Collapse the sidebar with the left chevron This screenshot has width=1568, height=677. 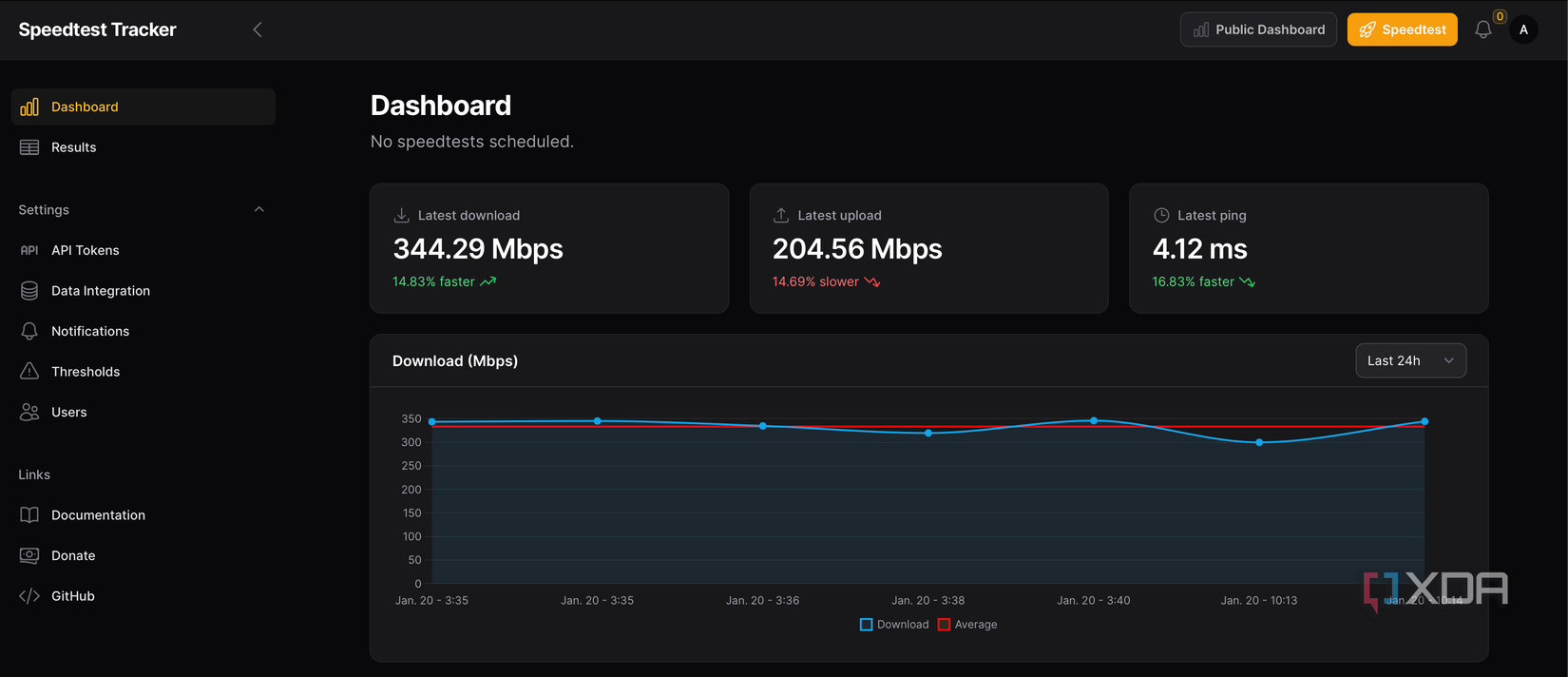(x=258, y=29)
